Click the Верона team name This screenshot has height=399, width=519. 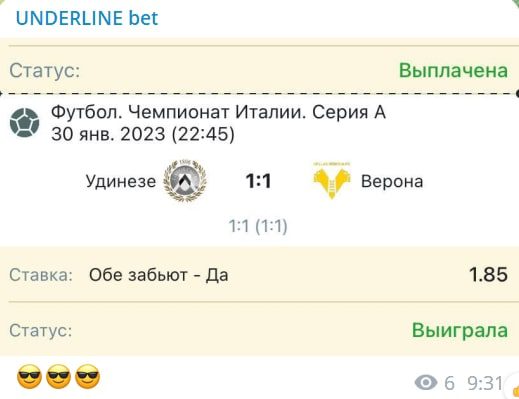(x=392, y=182)
